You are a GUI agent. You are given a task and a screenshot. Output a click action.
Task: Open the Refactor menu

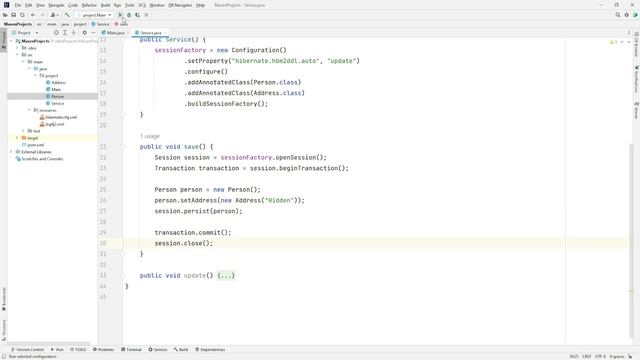point(89,5)
